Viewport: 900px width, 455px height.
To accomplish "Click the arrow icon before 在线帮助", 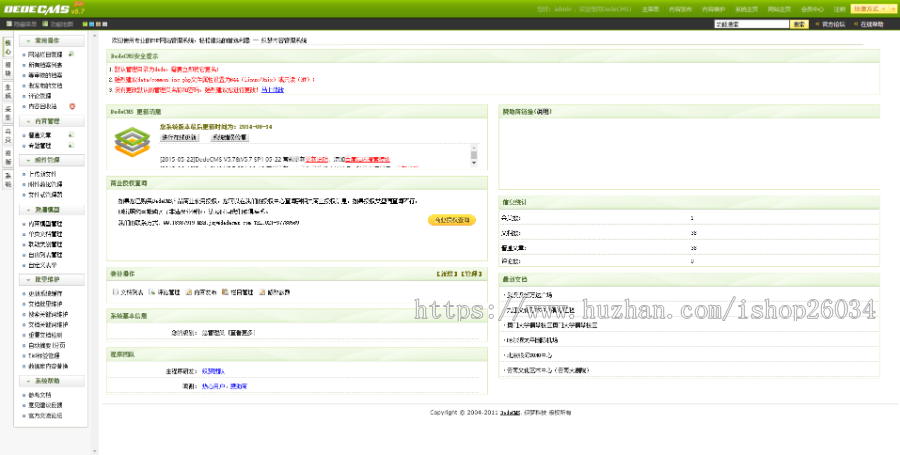I will pos(856,24).
